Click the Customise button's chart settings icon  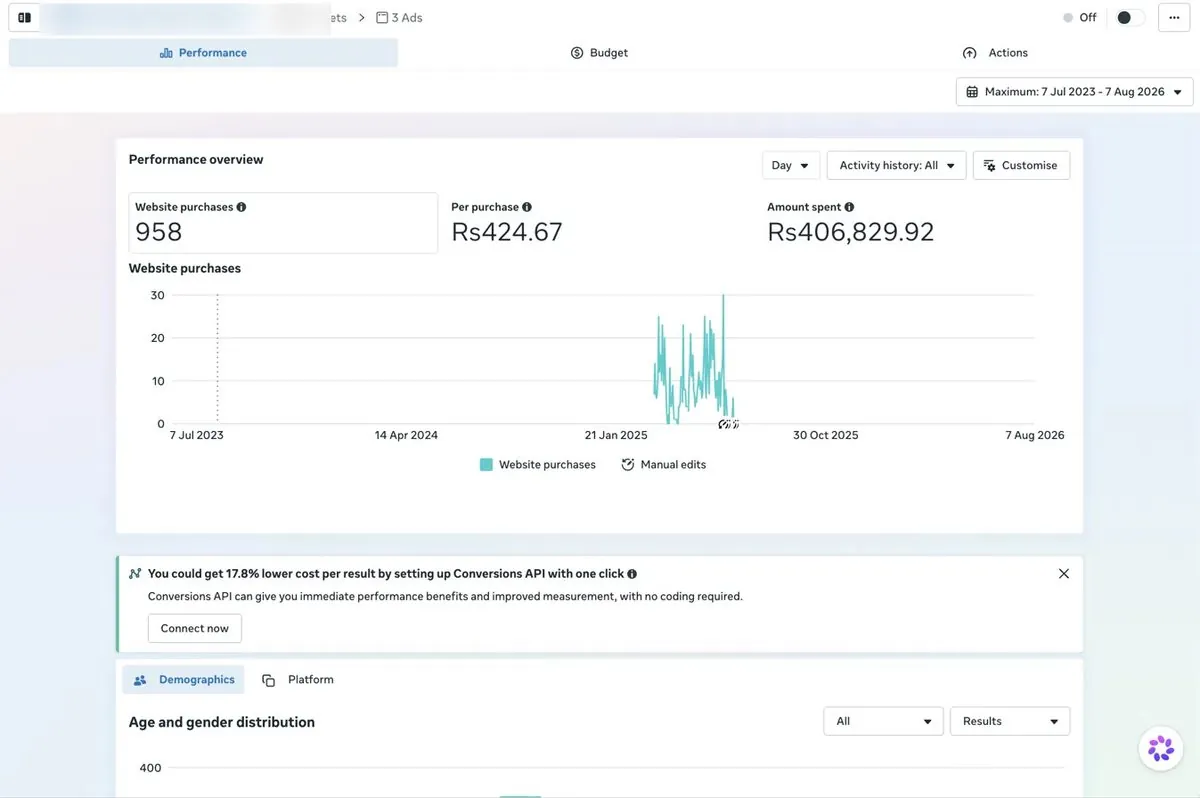point(989,166)
